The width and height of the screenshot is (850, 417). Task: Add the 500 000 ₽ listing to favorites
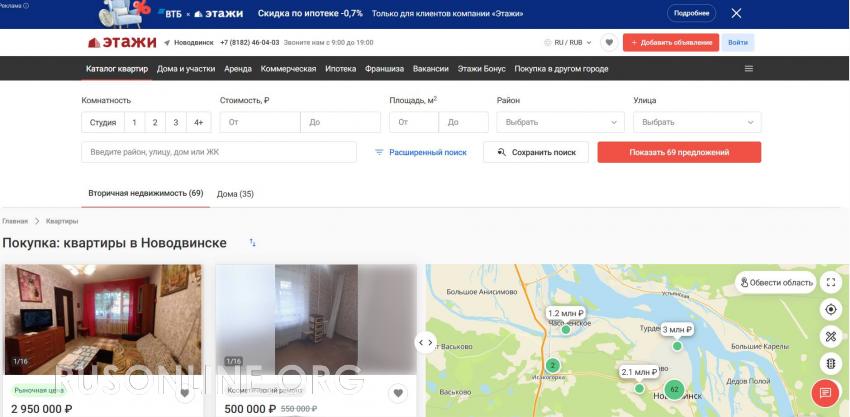tap(397, 394)
